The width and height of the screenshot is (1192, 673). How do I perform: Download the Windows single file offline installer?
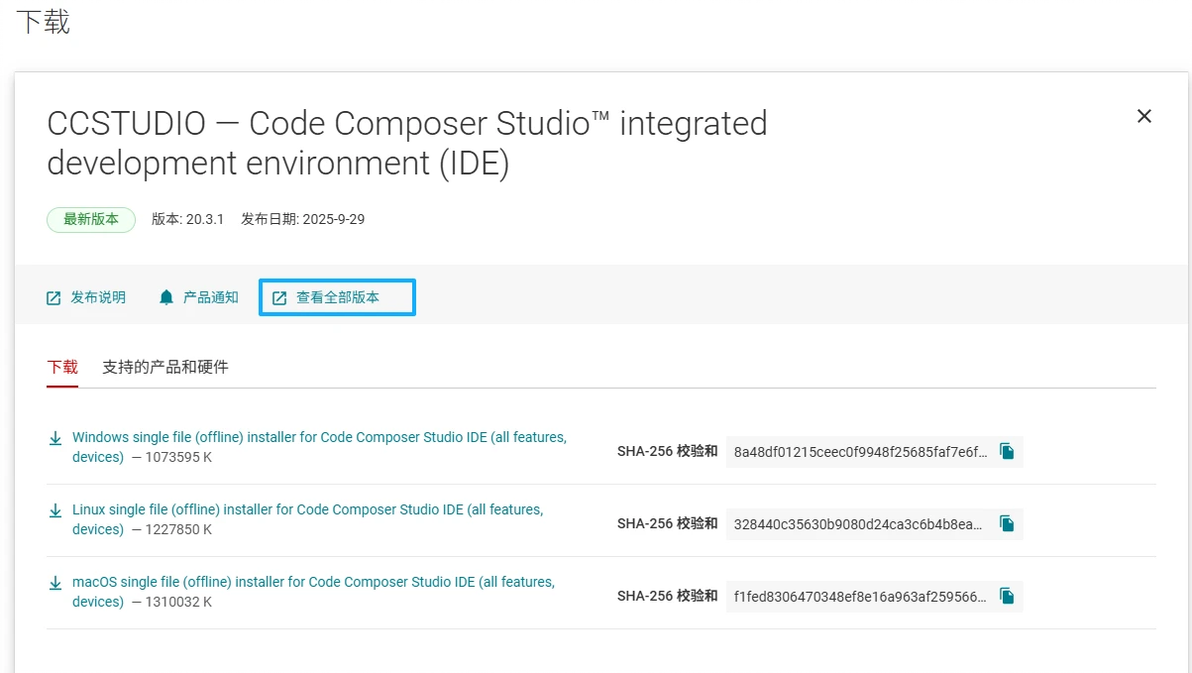(x=319, y=438)
